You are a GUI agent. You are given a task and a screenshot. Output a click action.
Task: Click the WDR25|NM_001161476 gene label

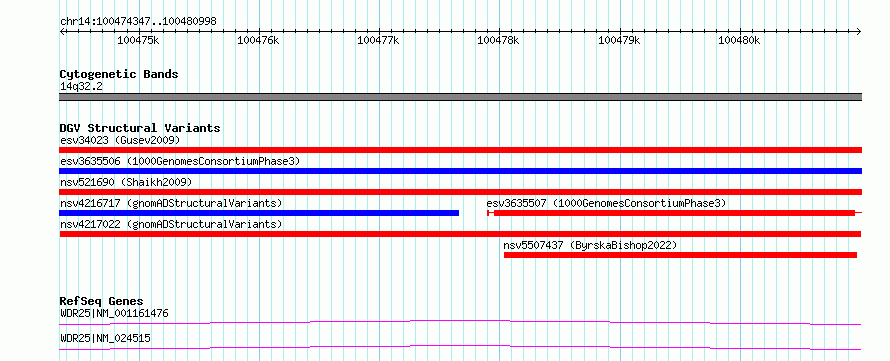(x=114, y=313)
